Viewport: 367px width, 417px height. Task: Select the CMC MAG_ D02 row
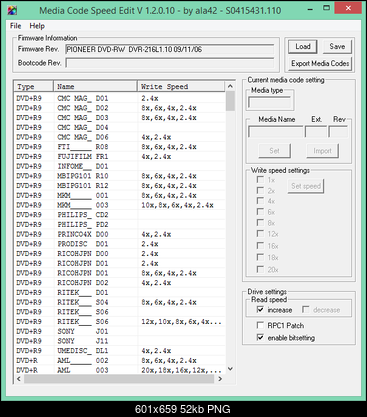point(120,108)
